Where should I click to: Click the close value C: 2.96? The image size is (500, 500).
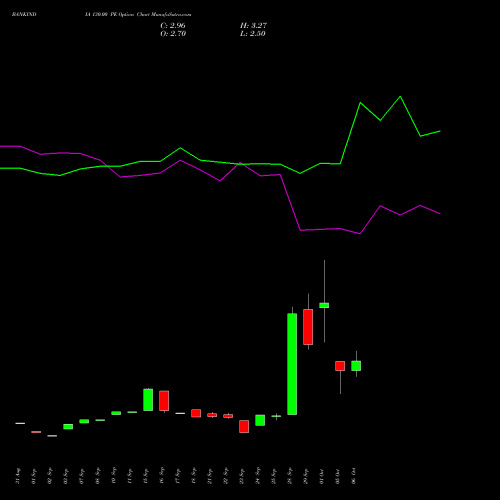coord(173,26)
